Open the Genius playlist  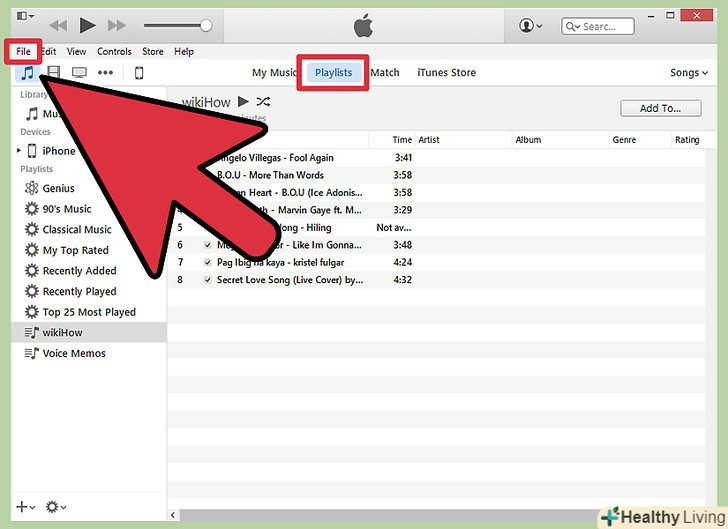tap(58, 188)
